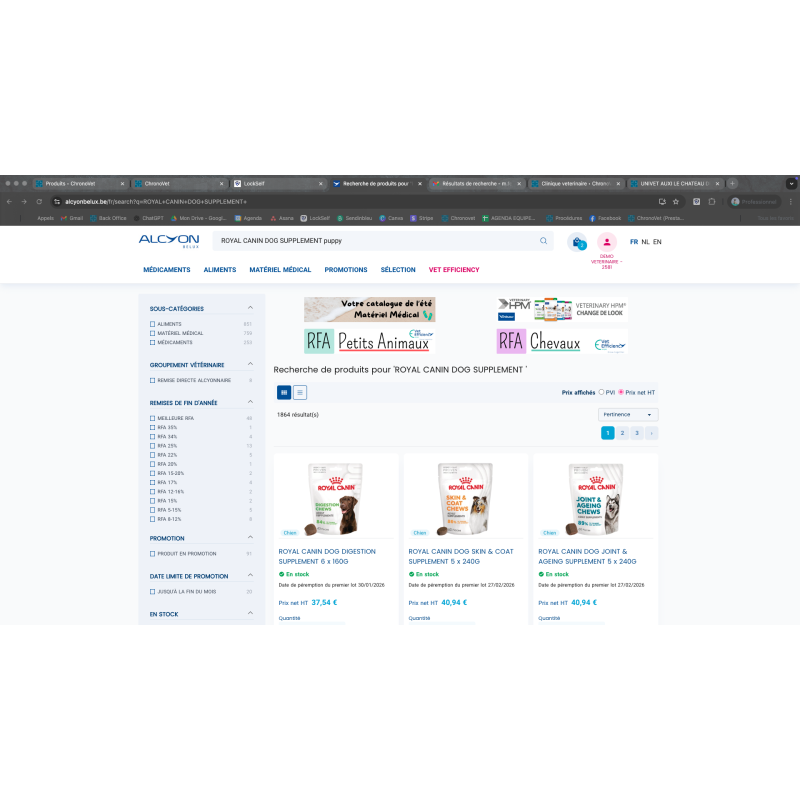Screen dimensions: 800x800
Task: Open the Facebook bookmark
Action: (x=605, y=218)
